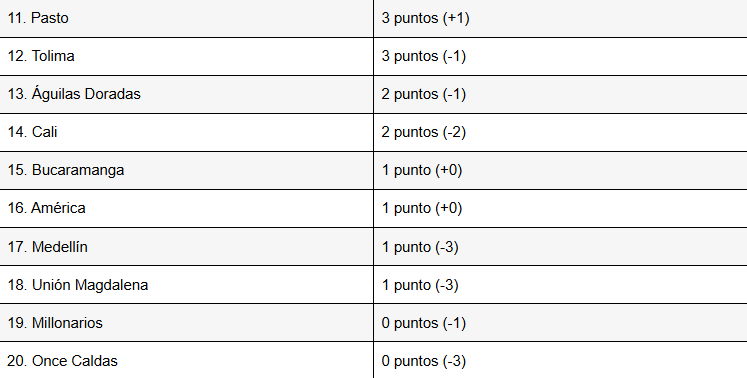Select the '11. Pasto' team cell

[x=186, y=18]
